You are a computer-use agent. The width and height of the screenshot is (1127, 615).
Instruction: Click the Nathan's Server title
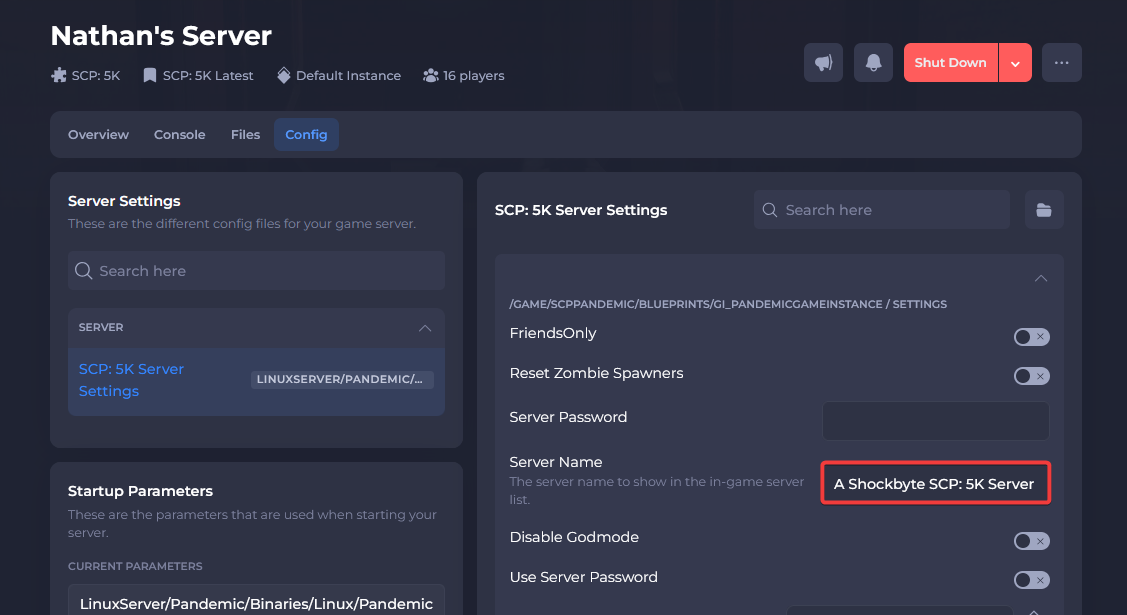click(161, 36)
